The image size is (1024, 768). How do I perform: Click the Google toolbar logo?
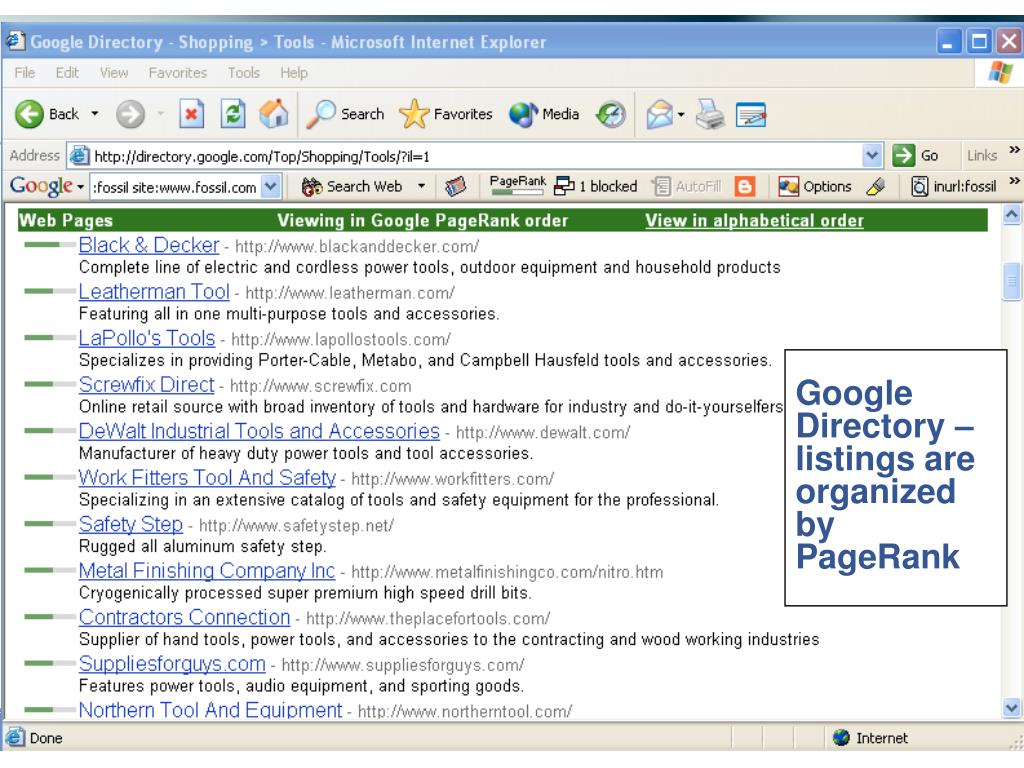41,187
